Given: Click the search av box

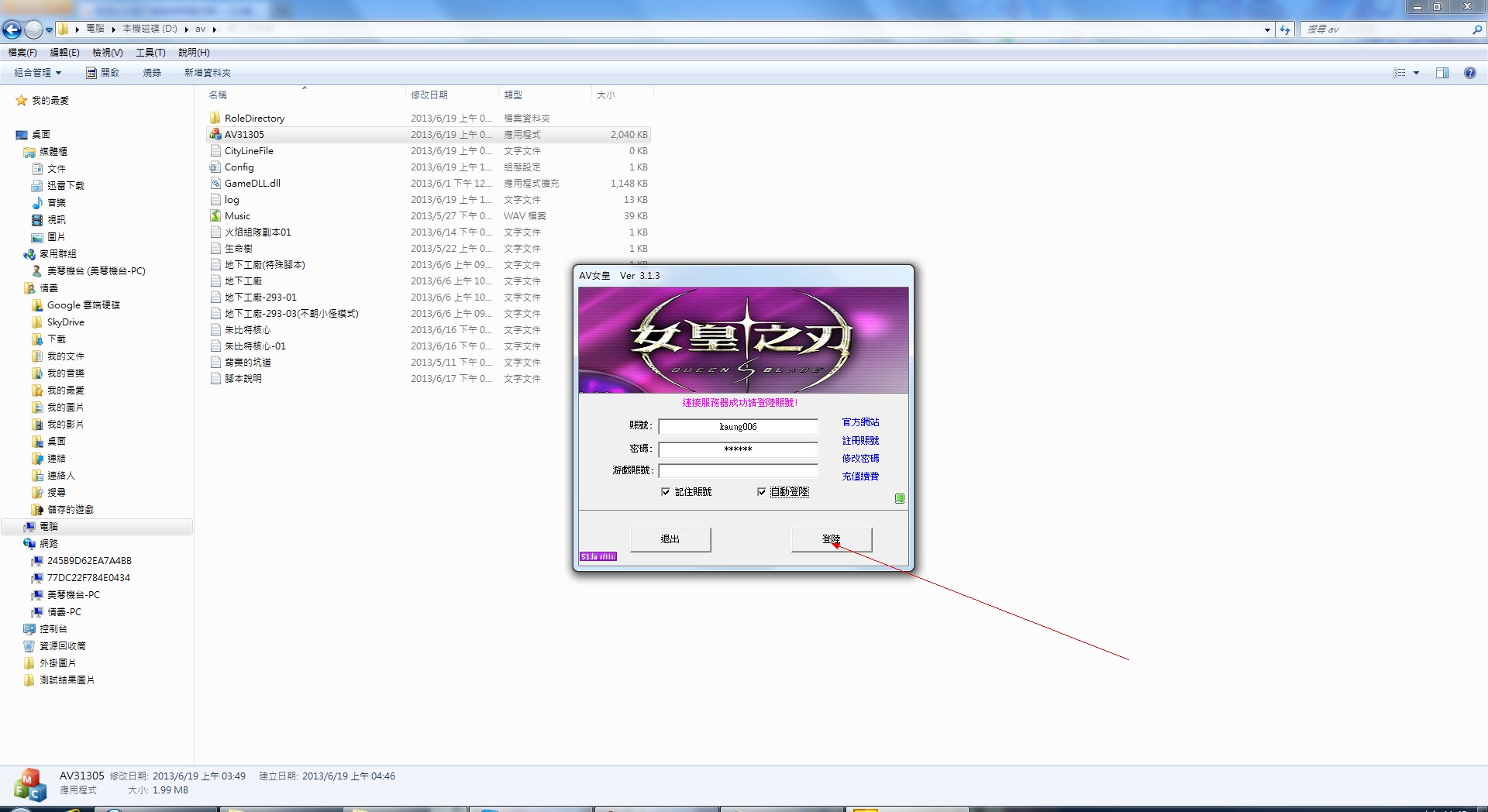Looking at the screenshot, I should (x=1386, y=29).
